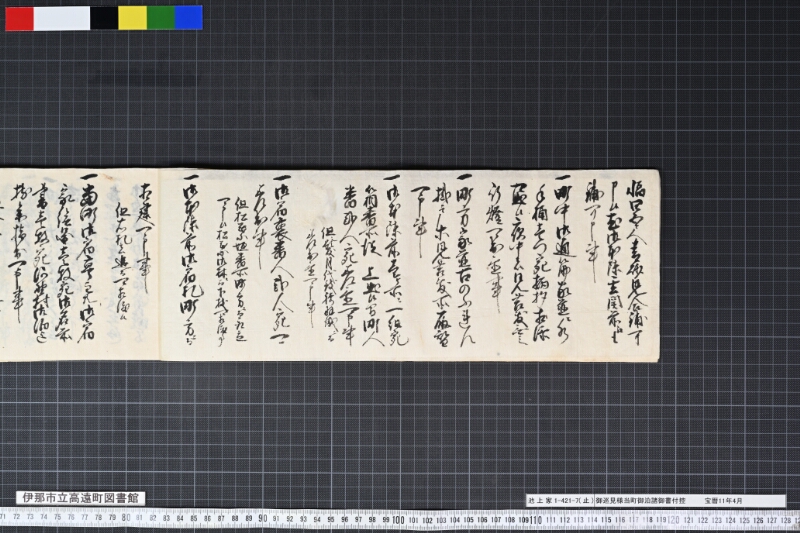Viewport: 800px width, 533px height.
Task: Click the white patch on the color chart
Action: [62, 18]
